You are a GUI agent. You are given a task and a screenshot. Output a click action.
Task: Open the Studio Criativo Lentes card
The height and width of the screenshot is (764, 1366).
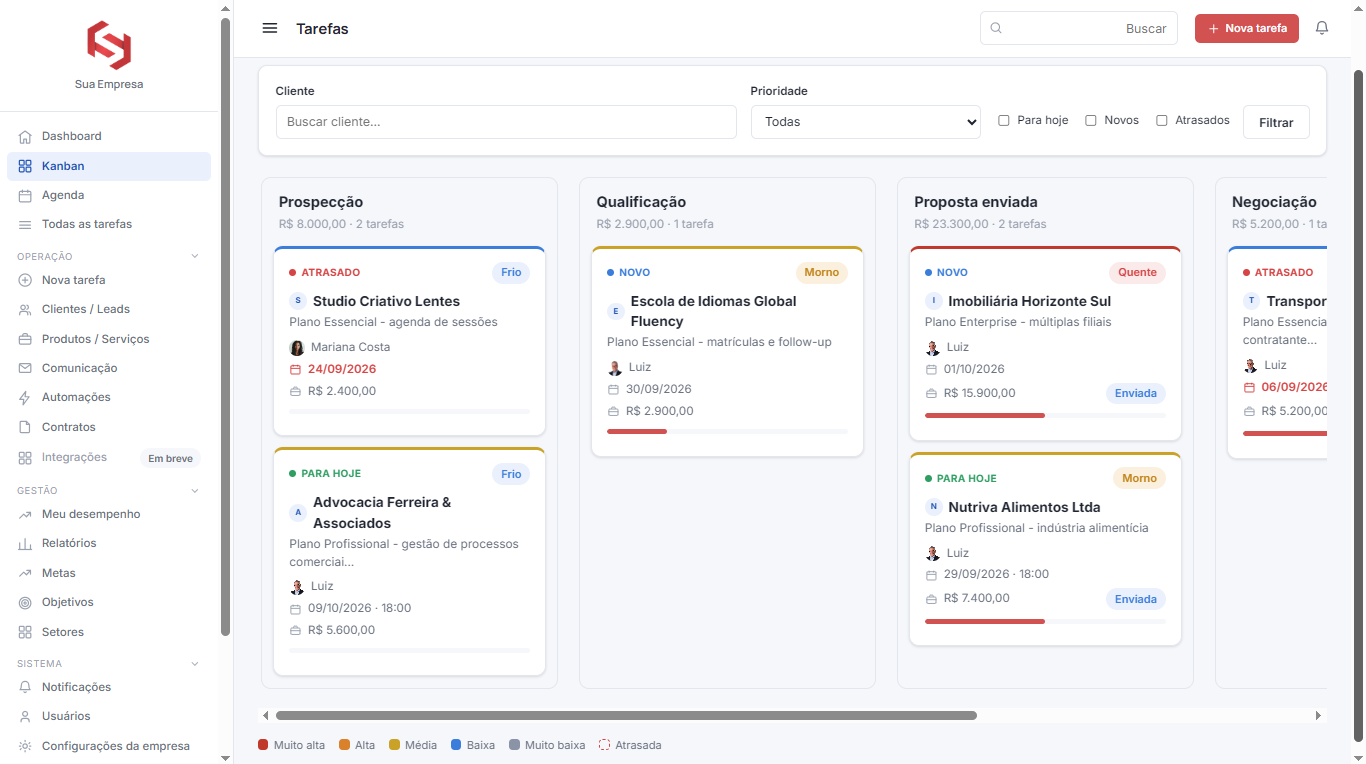(409, 341)
